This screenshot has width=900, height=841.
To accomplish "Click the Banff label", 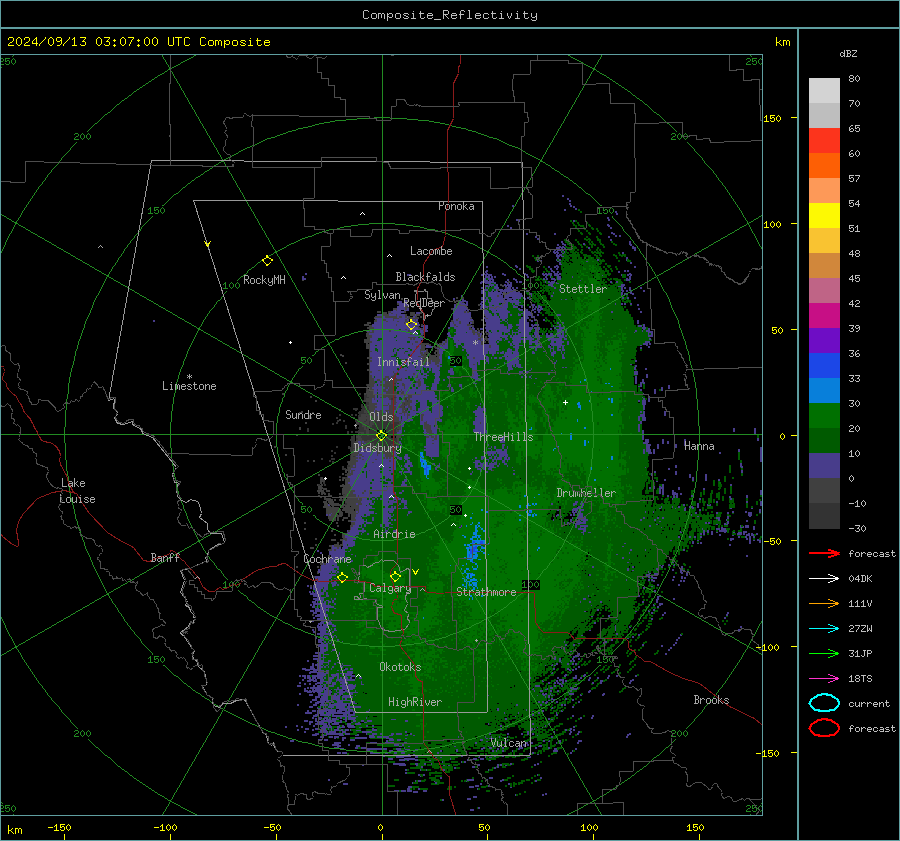I will [165, 558].
